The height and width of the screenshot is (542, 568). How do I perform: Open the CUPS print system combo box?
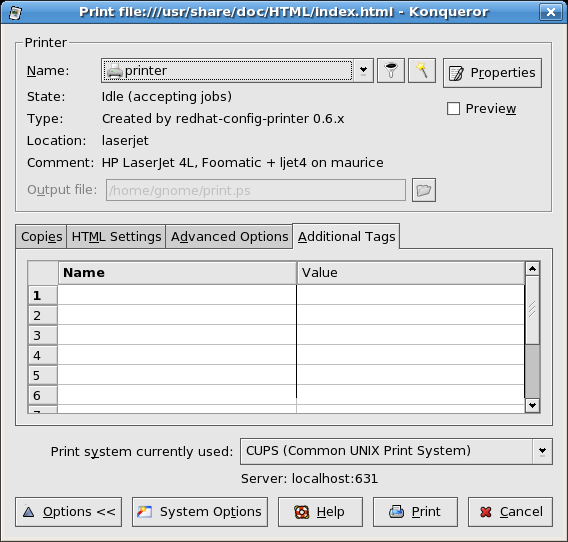coord(396,451)
